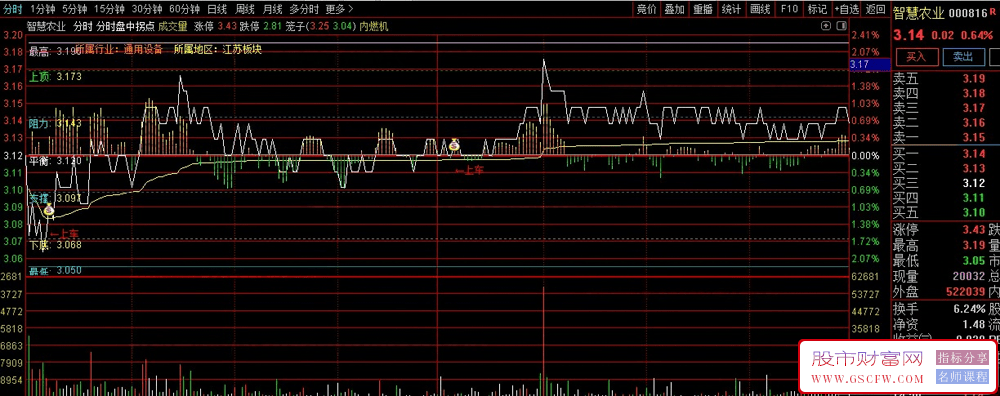Select the 卖四 ask row at 3.18
The image size is (1000, 396).
coord(944,94)
